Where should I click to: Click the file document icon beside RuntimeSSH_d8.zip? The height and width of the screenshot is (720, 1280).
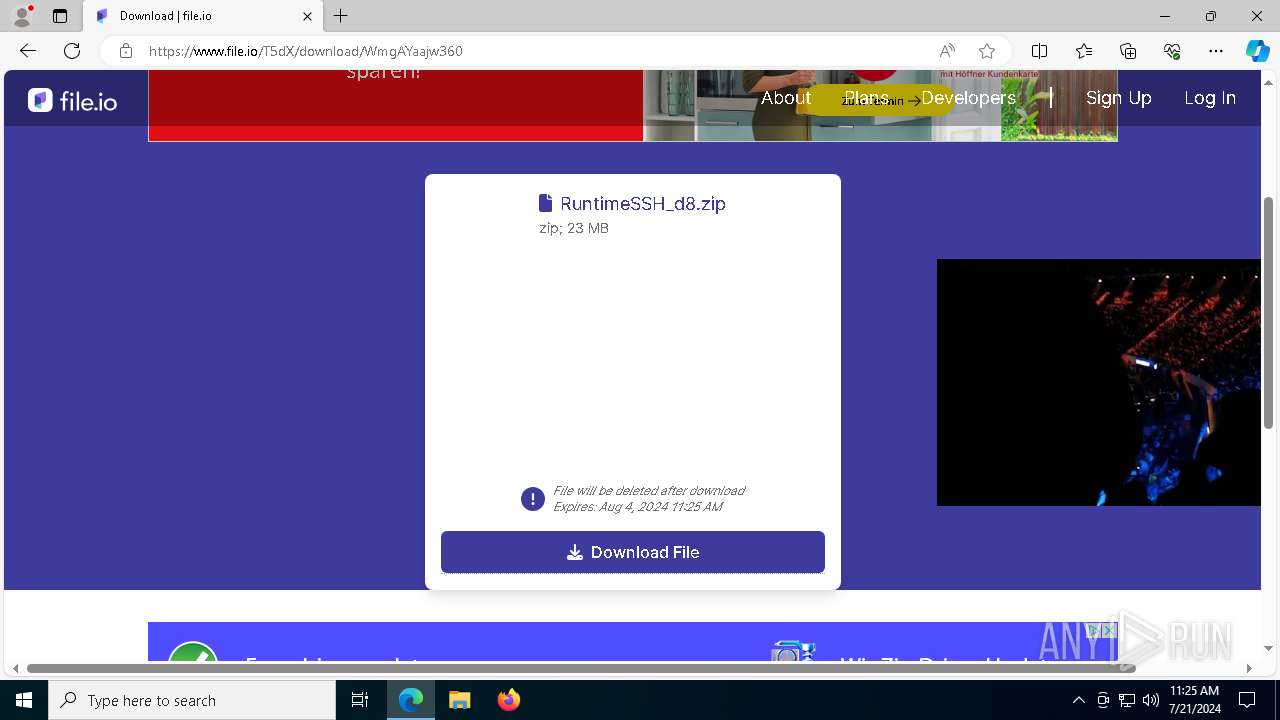coord(545,203)
